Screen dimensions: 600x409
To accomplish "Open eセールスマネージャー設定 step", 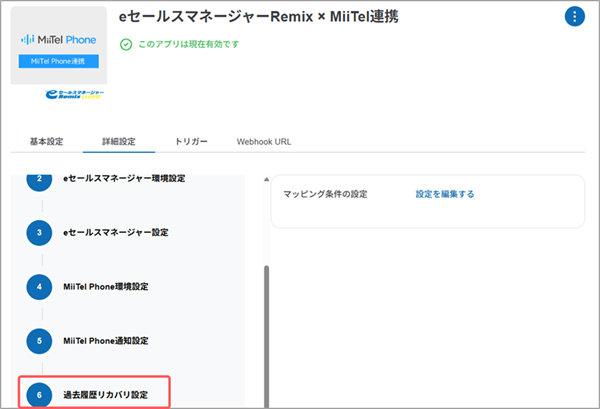I will tap(116, 233).
